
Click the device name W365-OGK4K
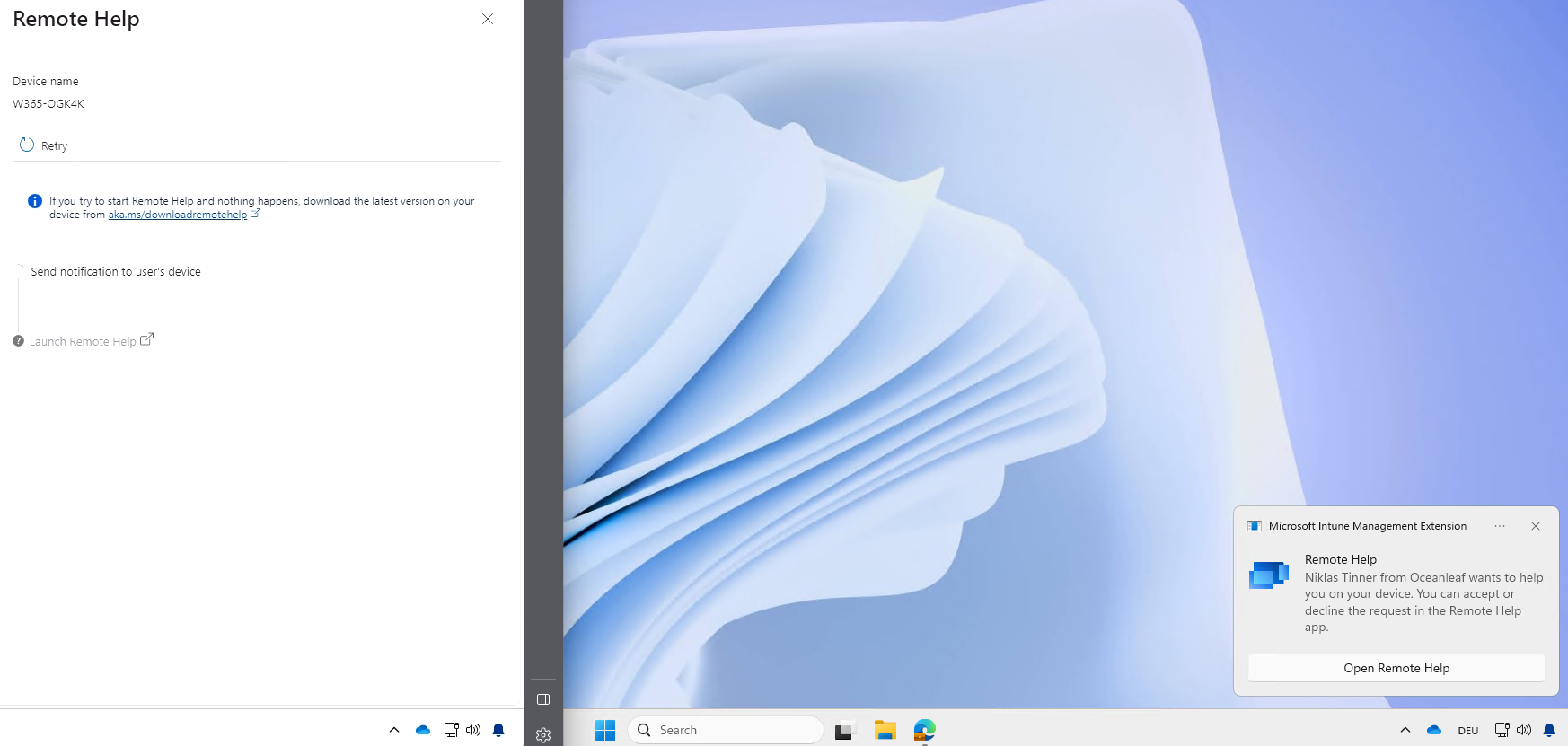pyautogui.click(x=48, y=103)
